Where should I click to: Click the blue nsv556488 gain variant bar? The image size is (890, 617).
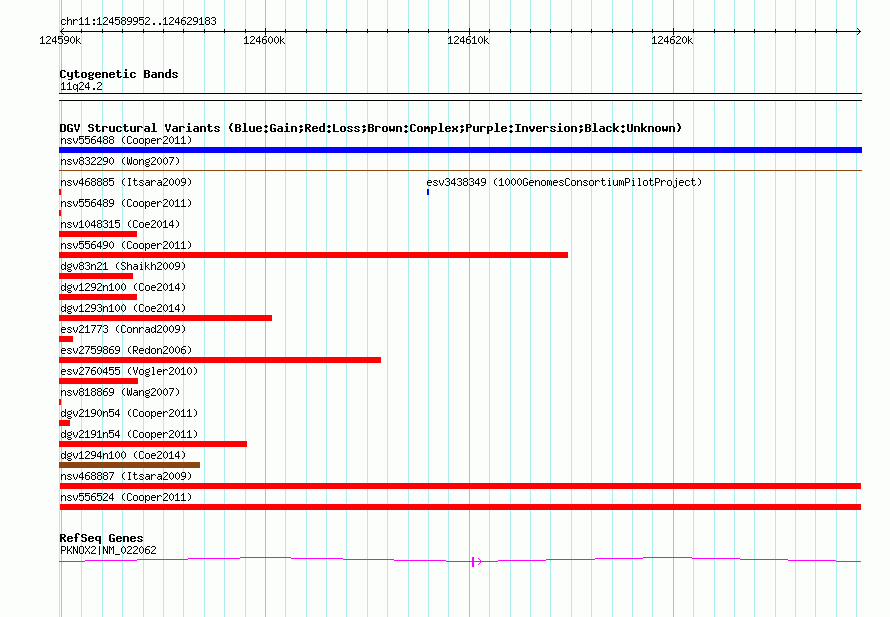click(460, 150)
